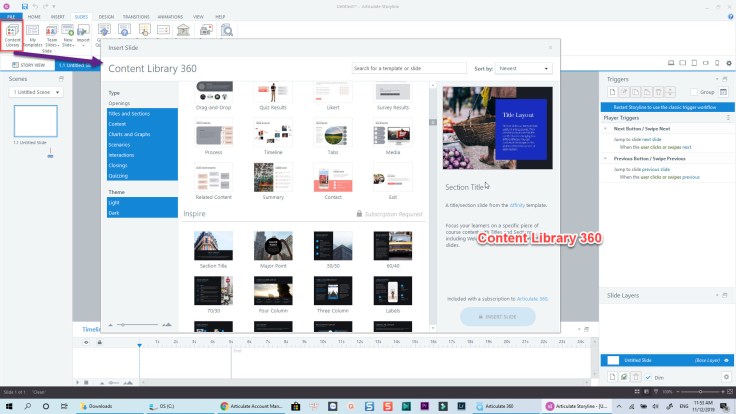Click the INSERT SLIDE button
This screenshot has width=736, height=414.
point(498,317)
